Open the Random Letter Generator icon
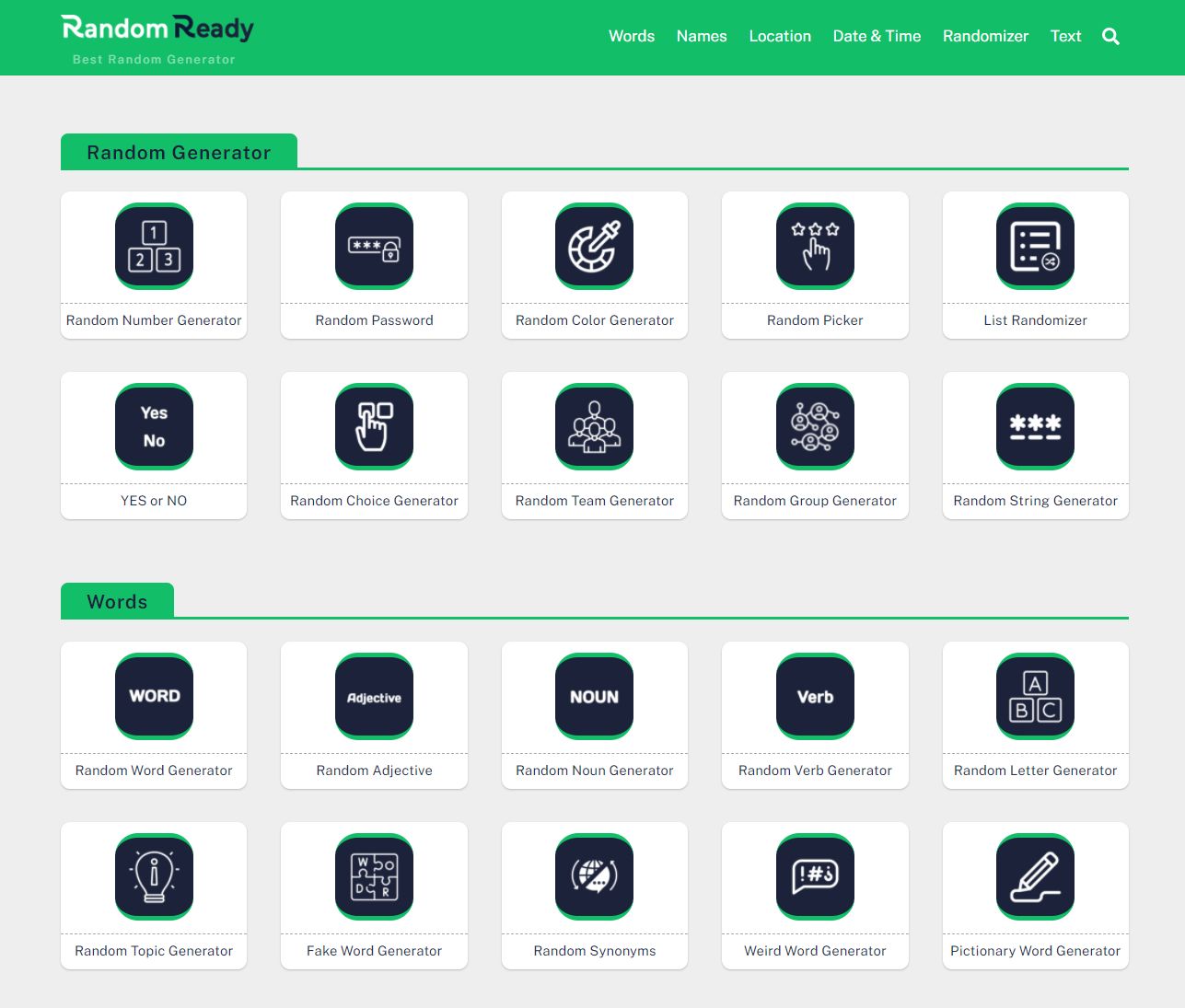Screen dimensions: 1185x1008 coord(1036,696)
